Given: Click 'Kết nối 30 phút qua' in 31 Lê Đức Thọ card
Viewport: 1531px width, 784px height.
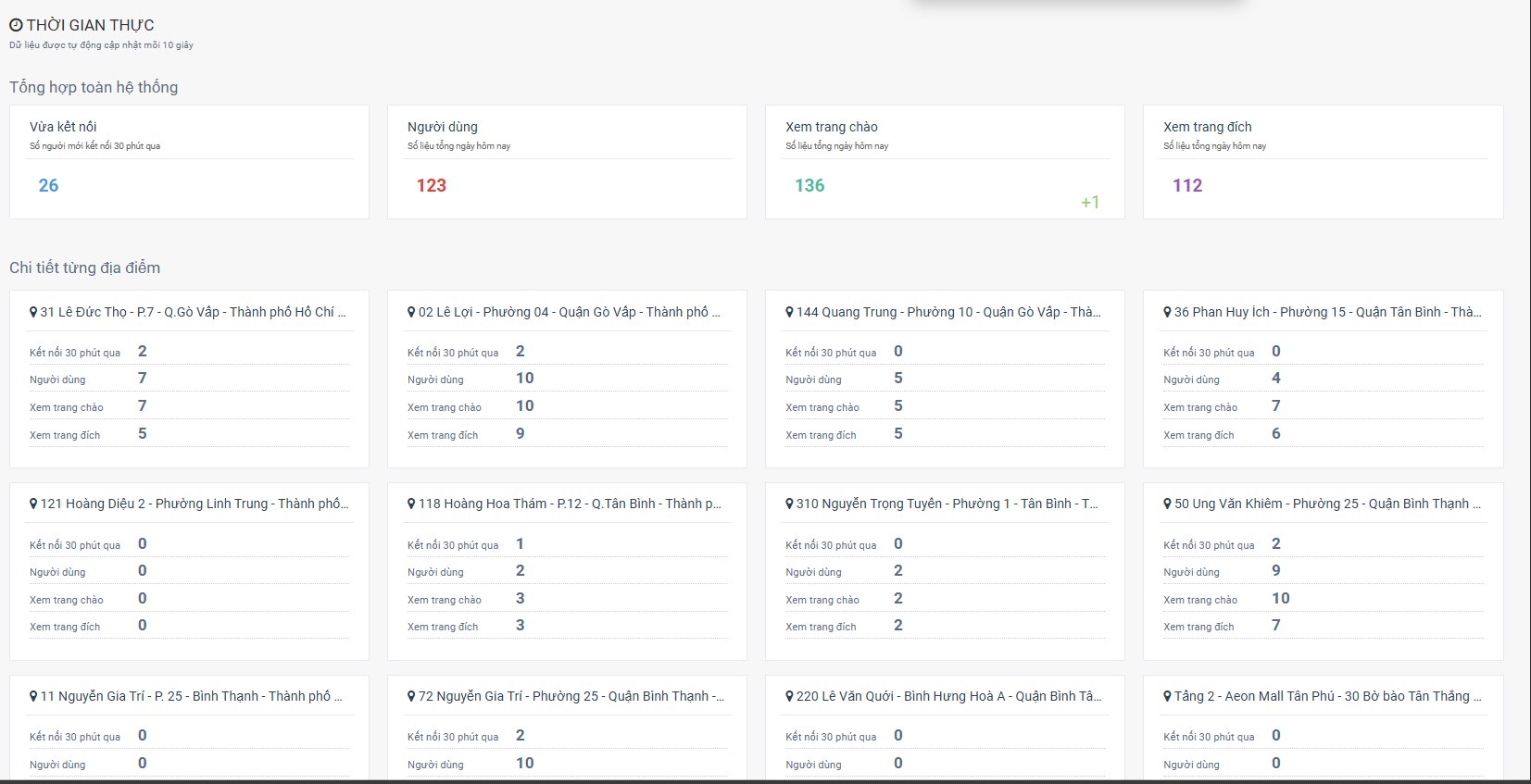Looking at the screenshot, I should [75, 353].
